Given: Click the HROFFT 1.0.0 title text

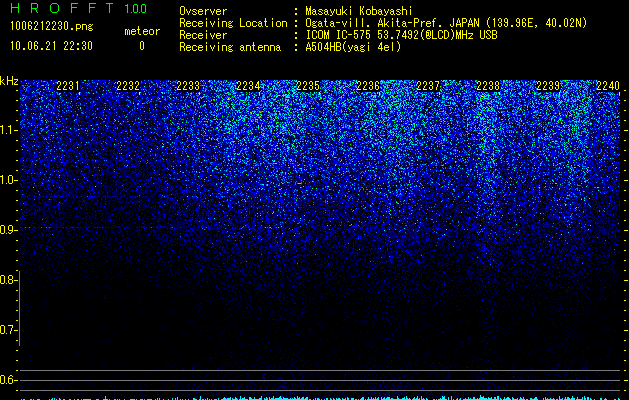Looking at the screenshot, I should tap(78, 8).
